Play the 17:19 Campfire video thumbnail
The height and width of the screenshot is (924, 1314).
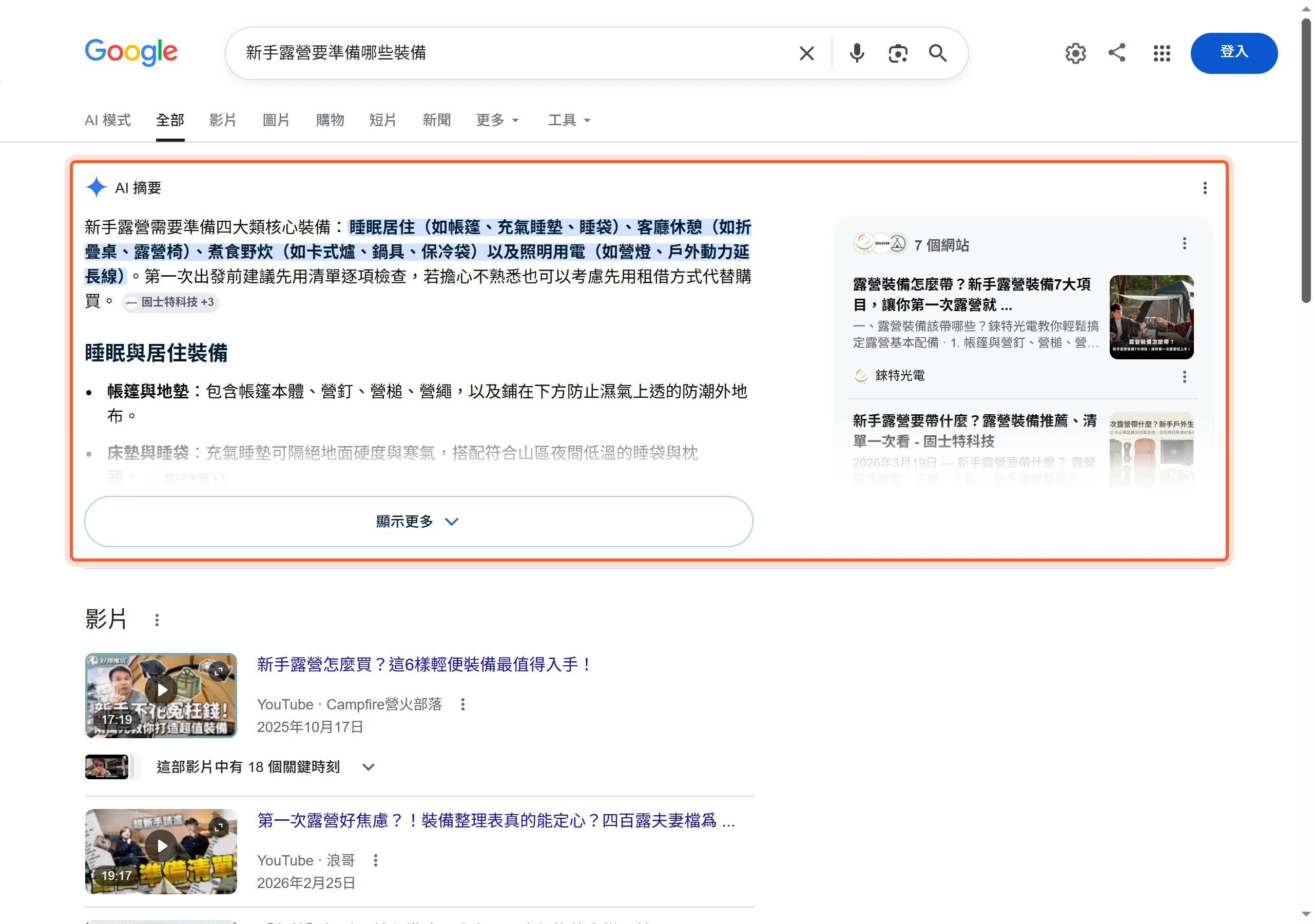coord(161,695)
